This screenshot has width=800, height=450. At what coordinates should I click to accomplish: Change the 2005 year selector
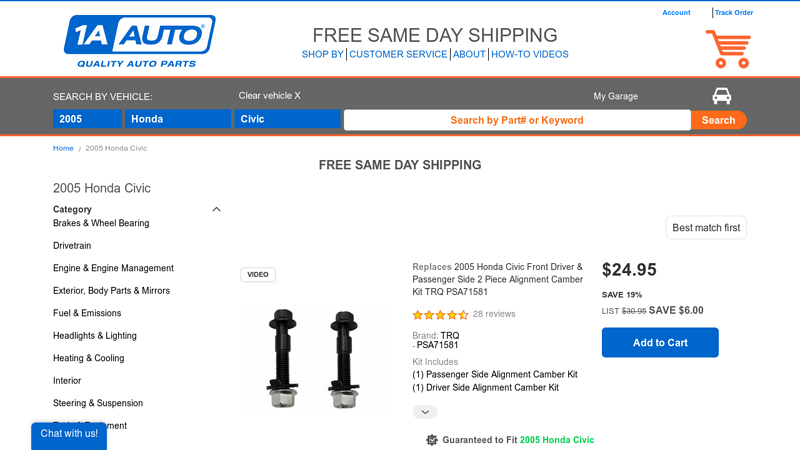(87, 119)
